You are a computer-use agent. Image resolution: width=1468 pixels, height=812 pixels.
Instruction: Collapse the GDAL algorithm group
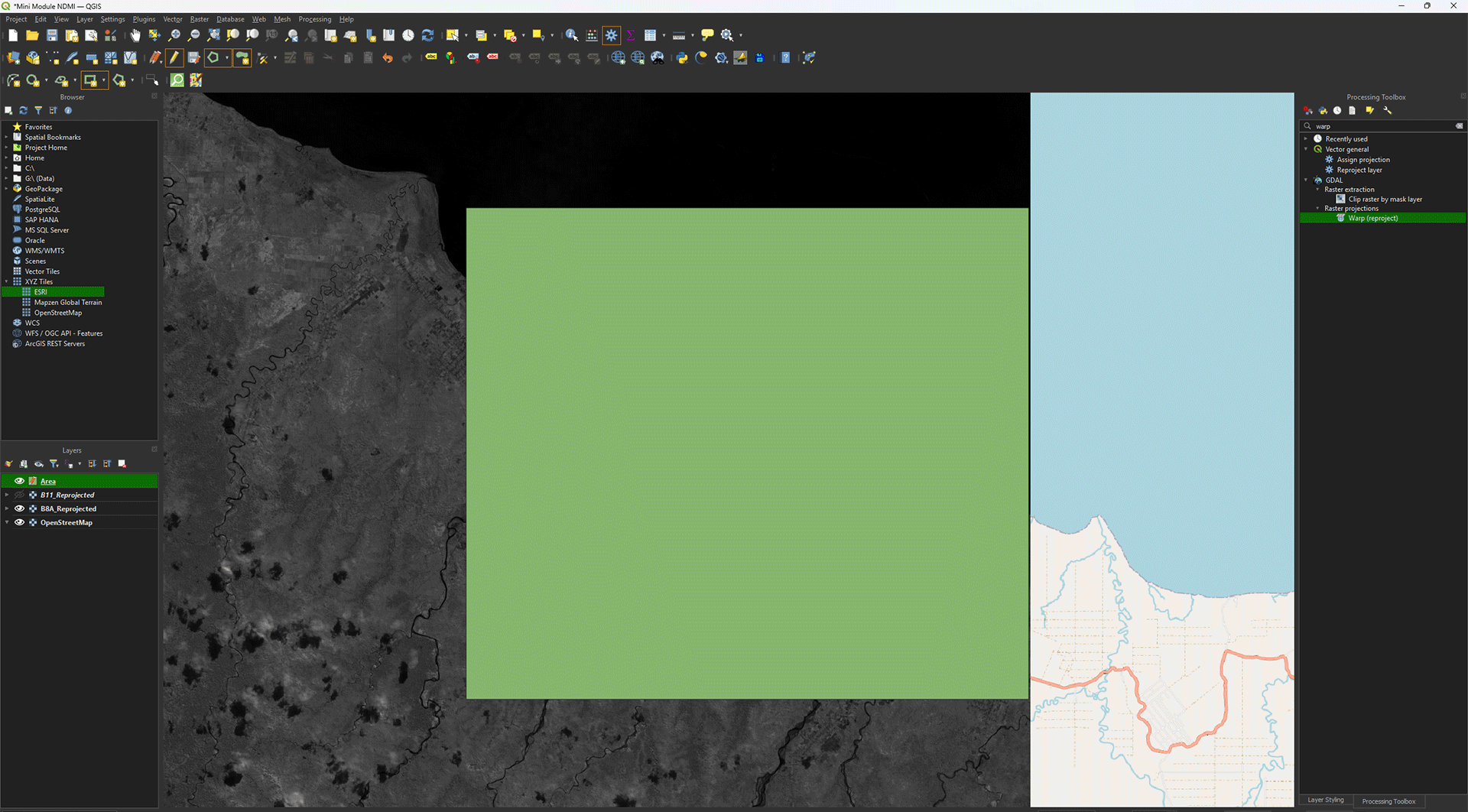pyautogui.click(x=1306, y=180)
